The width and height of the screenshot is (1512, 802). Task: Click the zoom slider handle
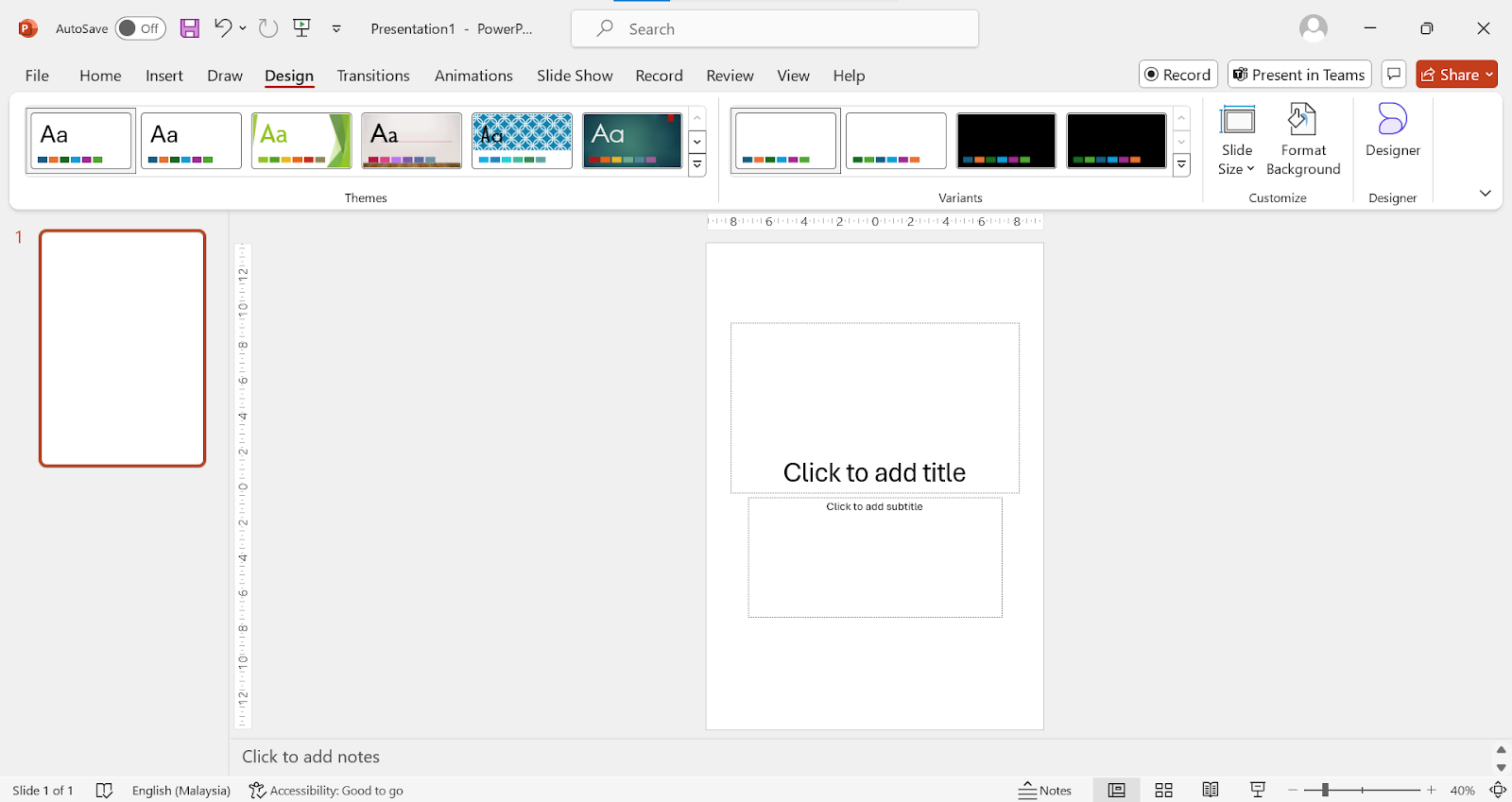(1325, 791)
